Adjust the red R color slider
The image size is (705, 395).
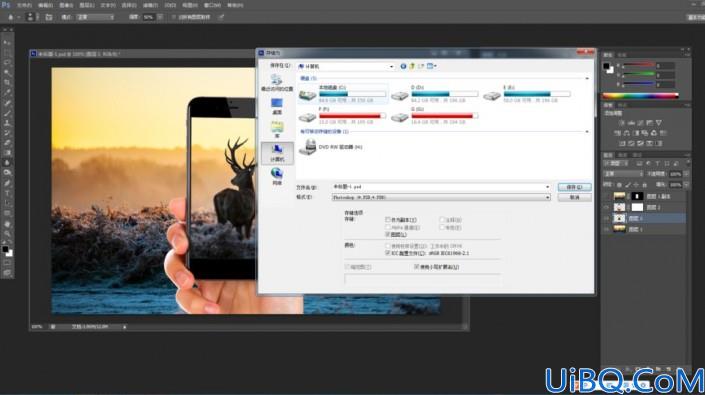tap(638, 66)
